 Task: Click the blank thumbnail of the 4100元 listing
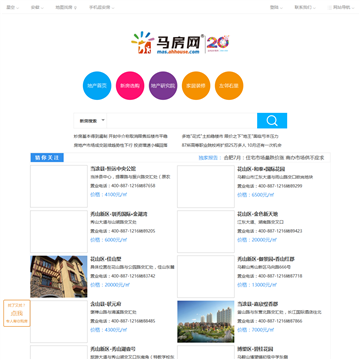click(x=59, y=186)
